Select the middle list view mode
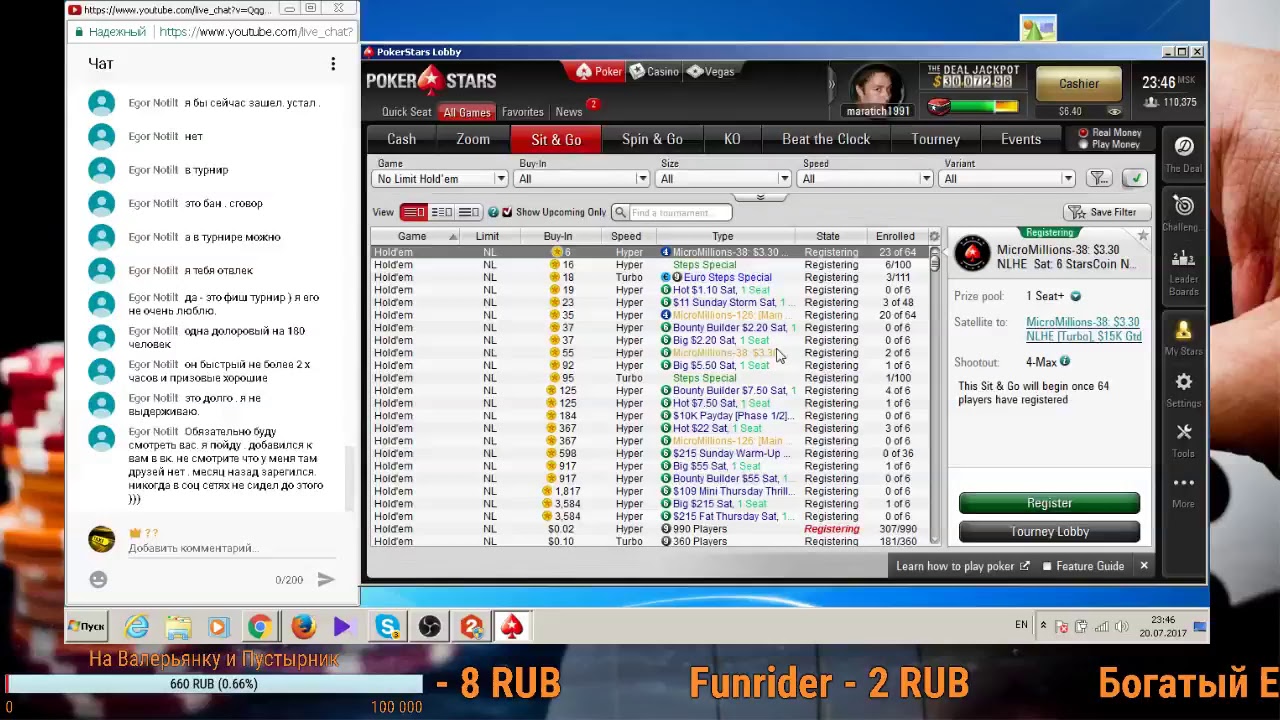The image size is (1280, 720). [x=441, y=212]
